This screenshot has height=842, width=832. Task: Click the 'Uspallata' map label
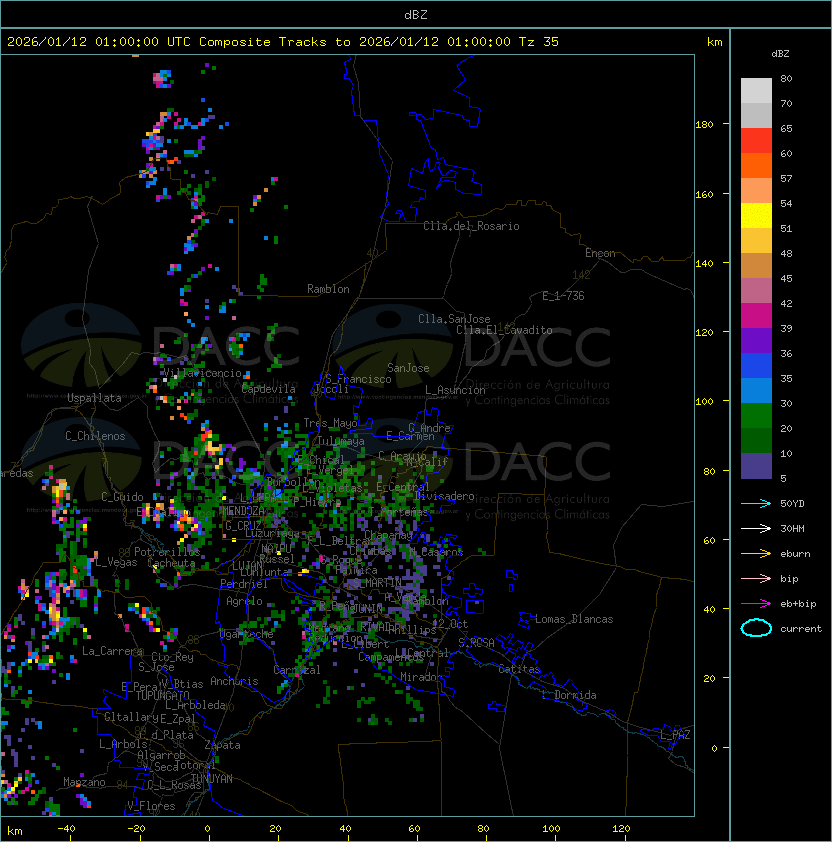click(x=94, y=398)
